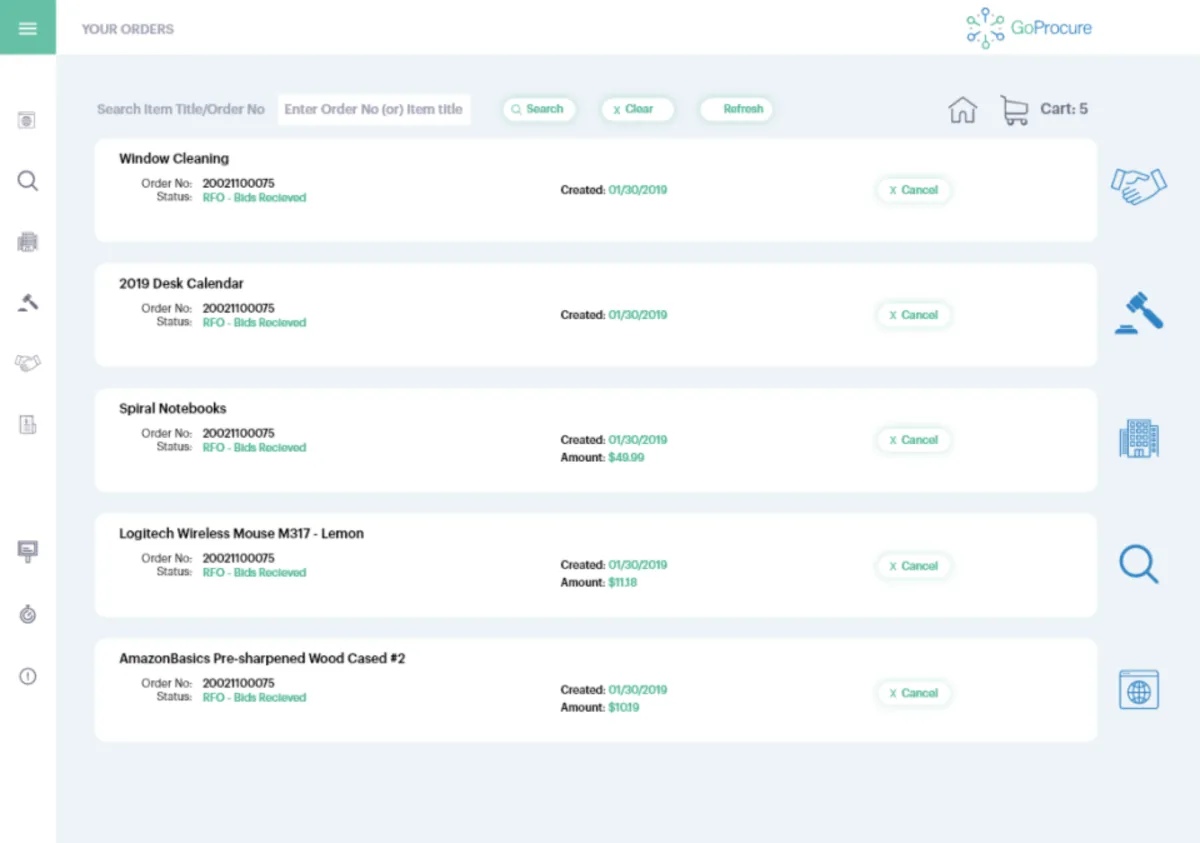Screen dimensions: 1200x843
Task: Click the monitor board icon in left sidebar
Action: (x=28, y=551)
